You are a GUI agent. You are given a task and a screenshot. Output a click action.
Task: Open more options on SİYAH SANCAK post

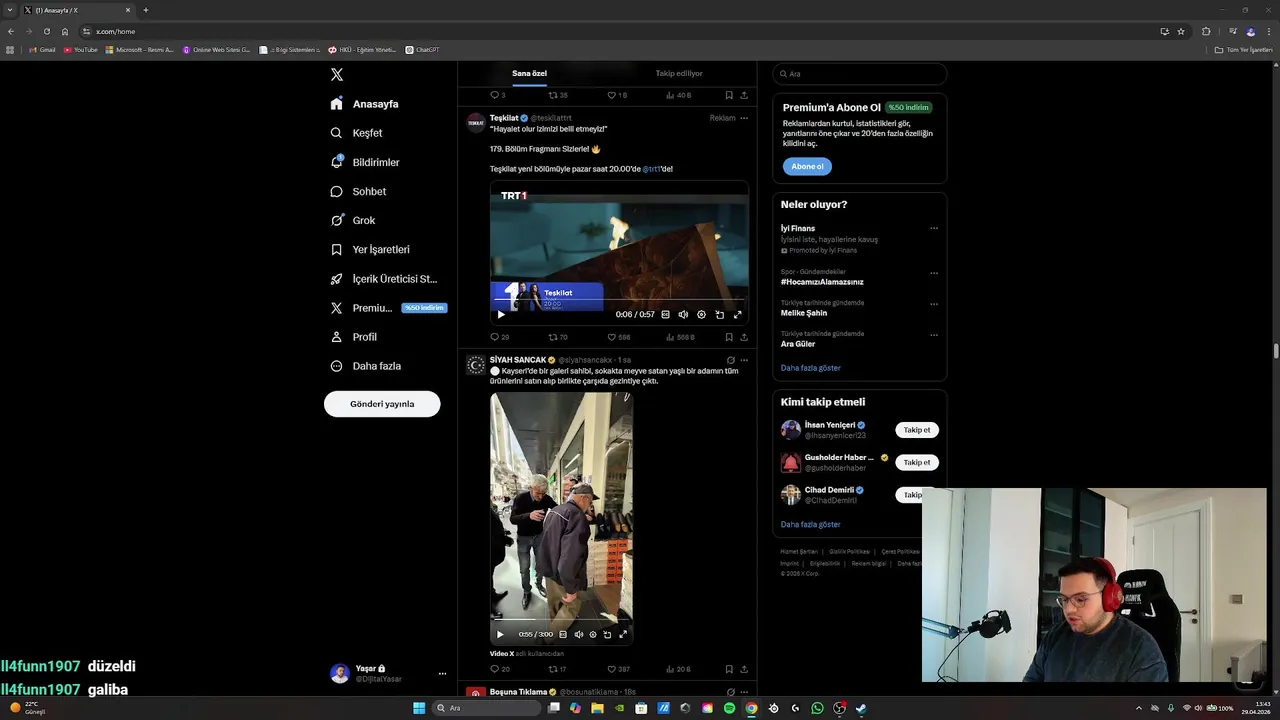[x=744, y=360]
